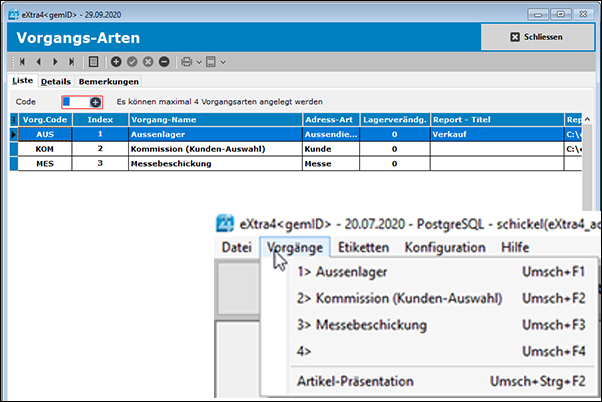Viewport: 602px width, 402px height.
Task: Jump to the last record
Action: click(71, 62)
